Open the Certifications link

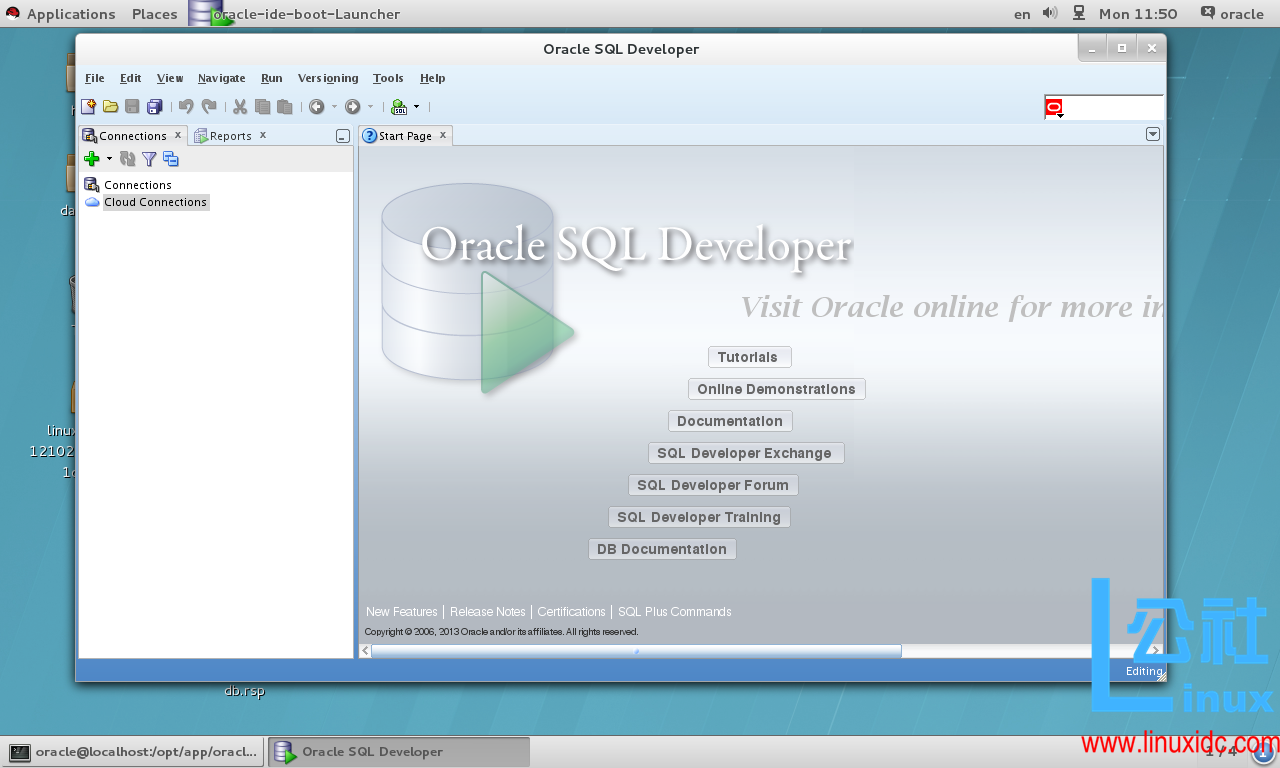[571, 612]
